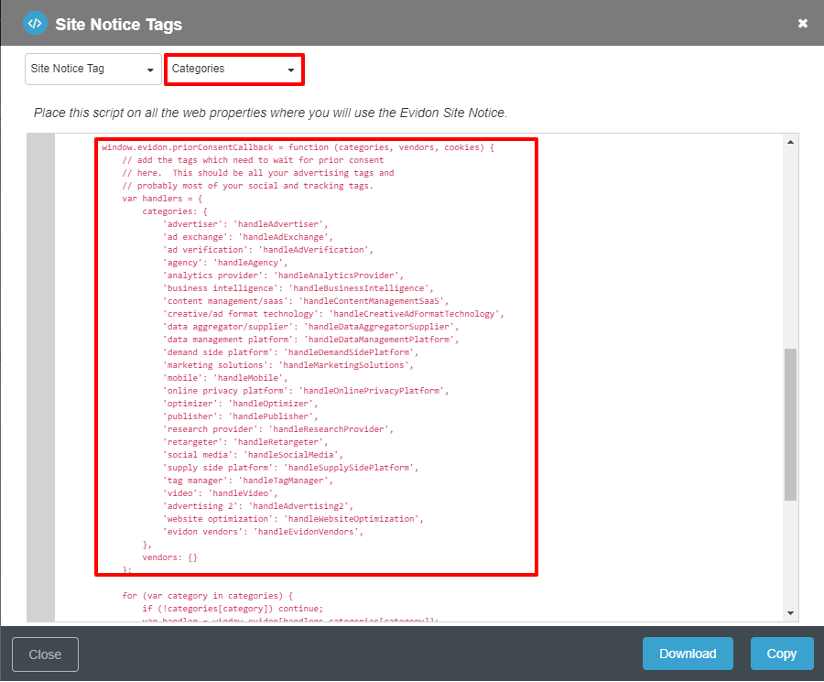Screen dimensions: 824x682
Task: Click the 'categories: {' code line
Action: pyautogui.click(x=175, y=211)
